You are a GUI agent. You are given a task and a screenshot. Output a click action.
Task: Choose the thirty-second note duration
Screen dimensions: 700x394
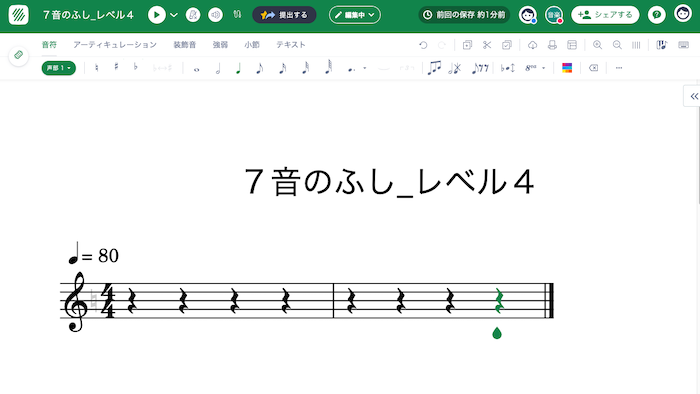click(305, 68)
